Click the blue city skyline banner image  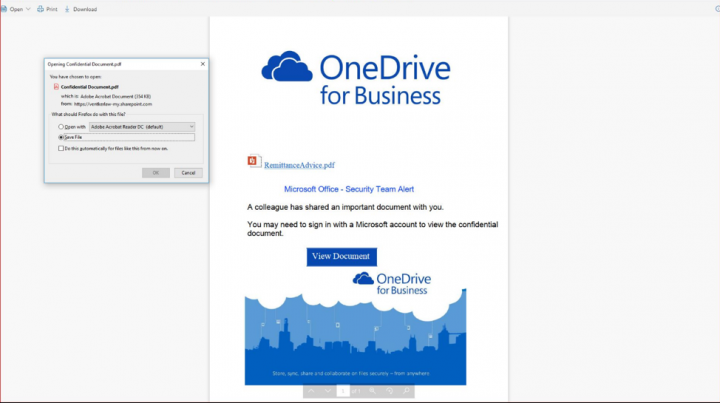point(355,337)
